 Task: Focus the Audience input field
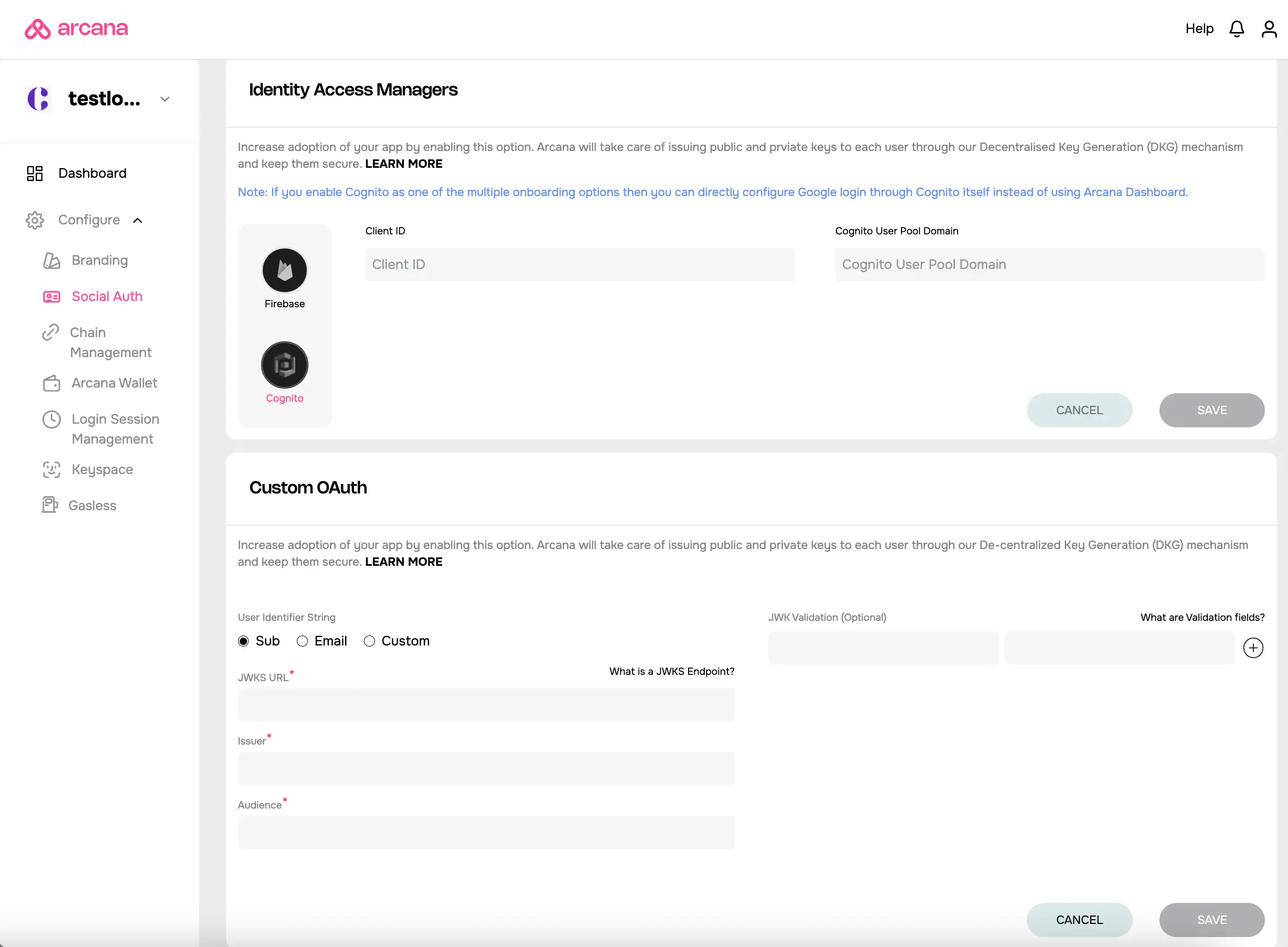[486, 833]
